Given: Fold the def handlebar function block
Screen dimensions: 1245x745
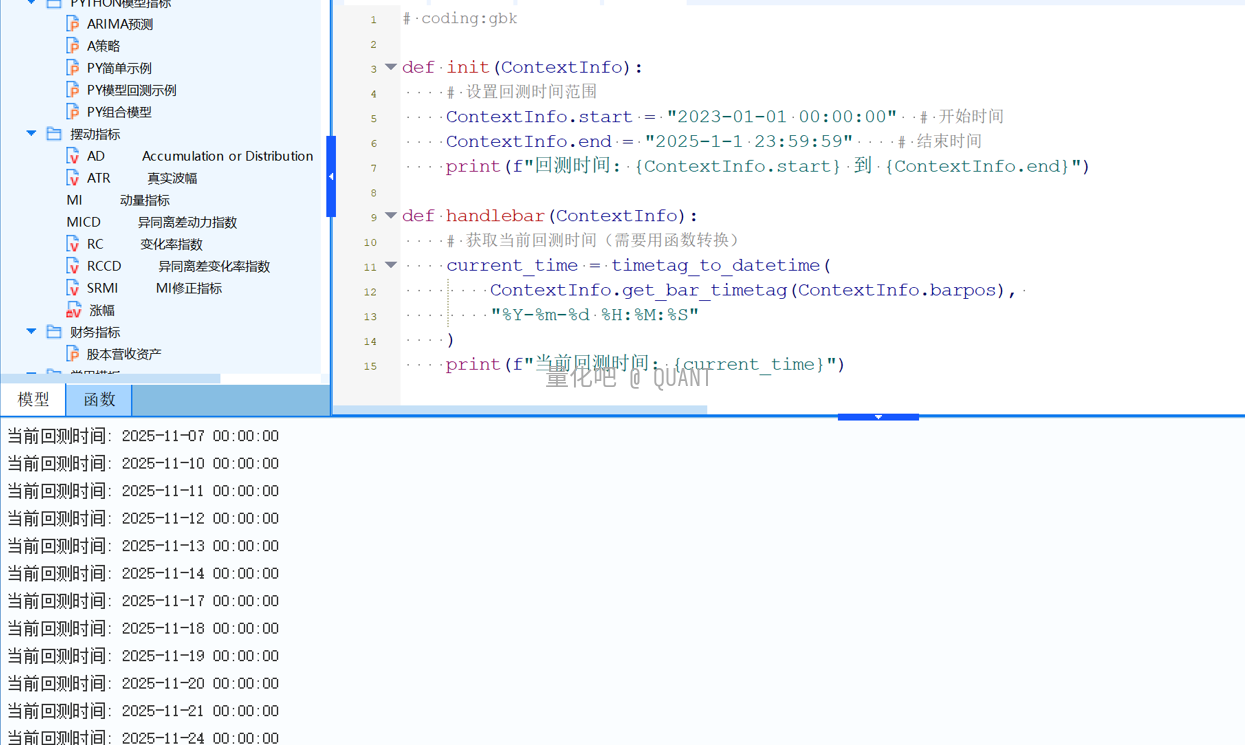Looking at the screenshot, I should tap(391, 215).
